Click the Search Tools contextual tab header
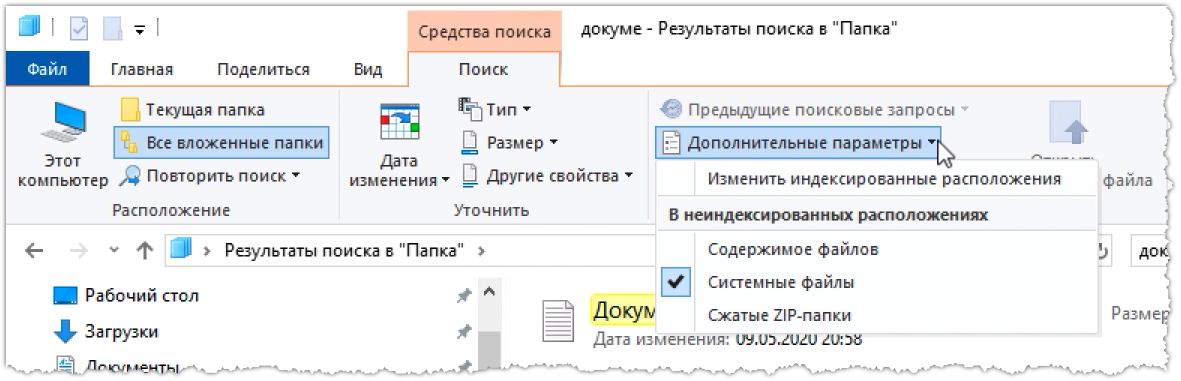1181x381 pixels. pyautogui.click(x=484, y=31)
